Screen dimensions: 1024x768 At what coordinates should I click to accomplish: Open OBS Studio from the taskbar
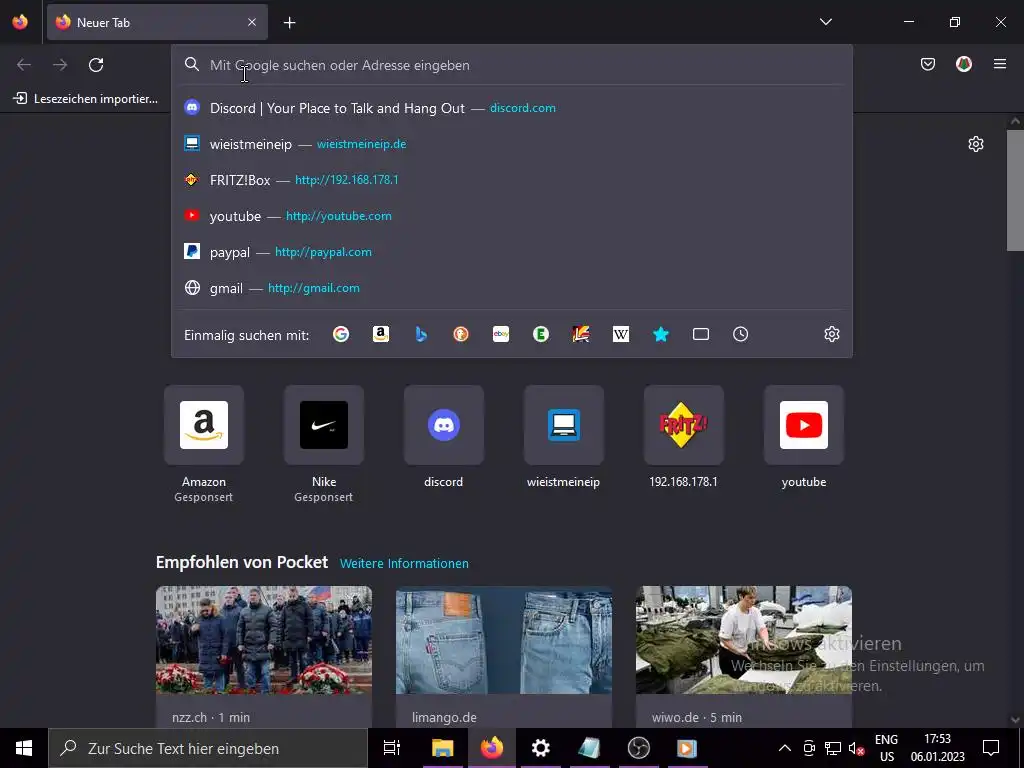639,748
